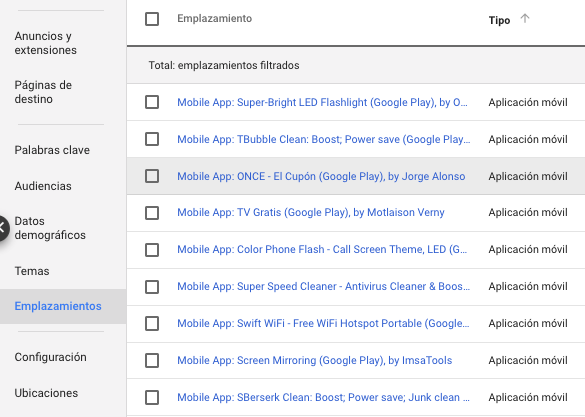Select Temas in the side menu
Viewport: 585px width, 417px height.
[32, 271]
